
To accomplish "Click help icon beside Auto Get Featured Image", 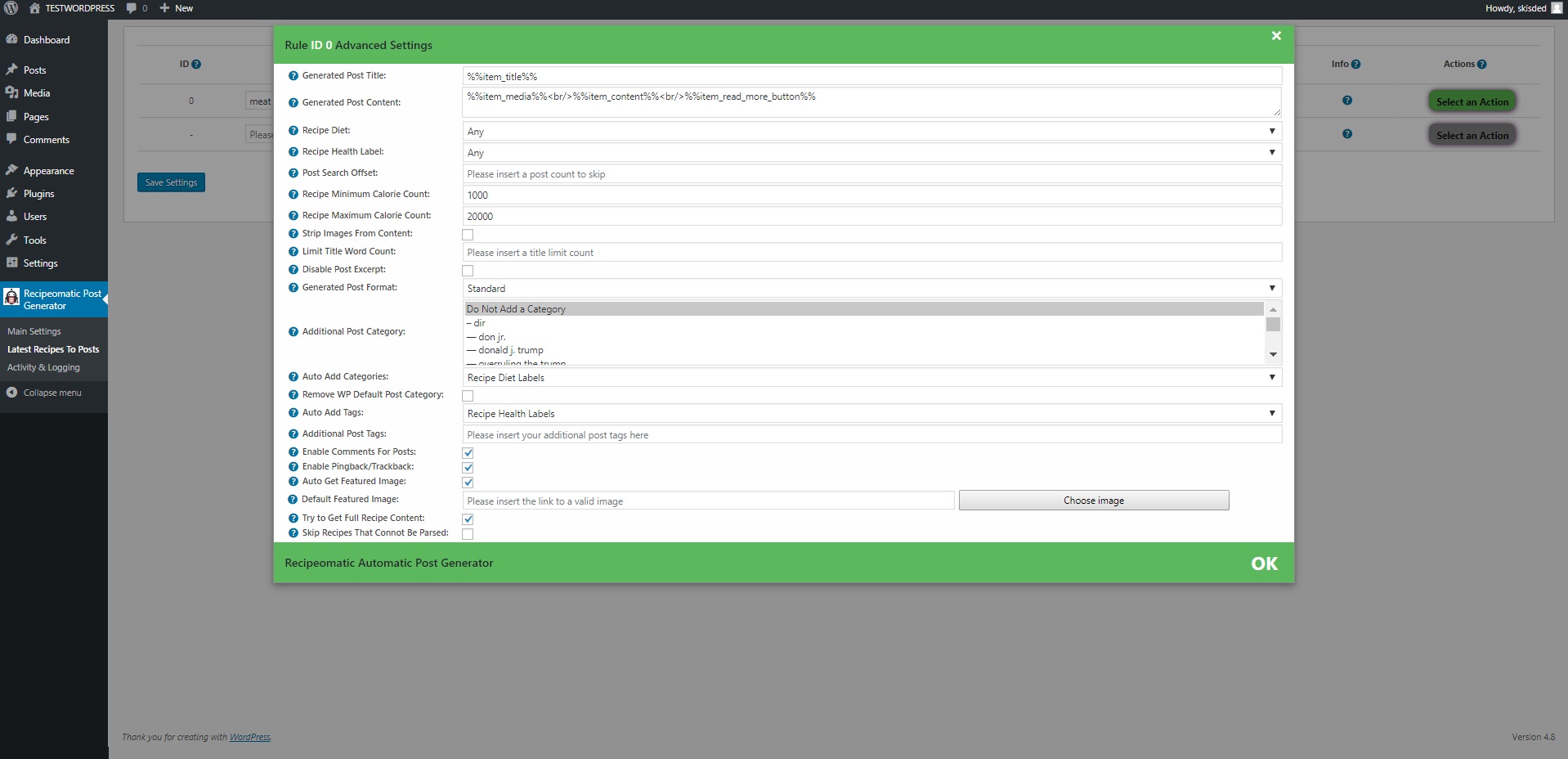I will coord(293,482).
